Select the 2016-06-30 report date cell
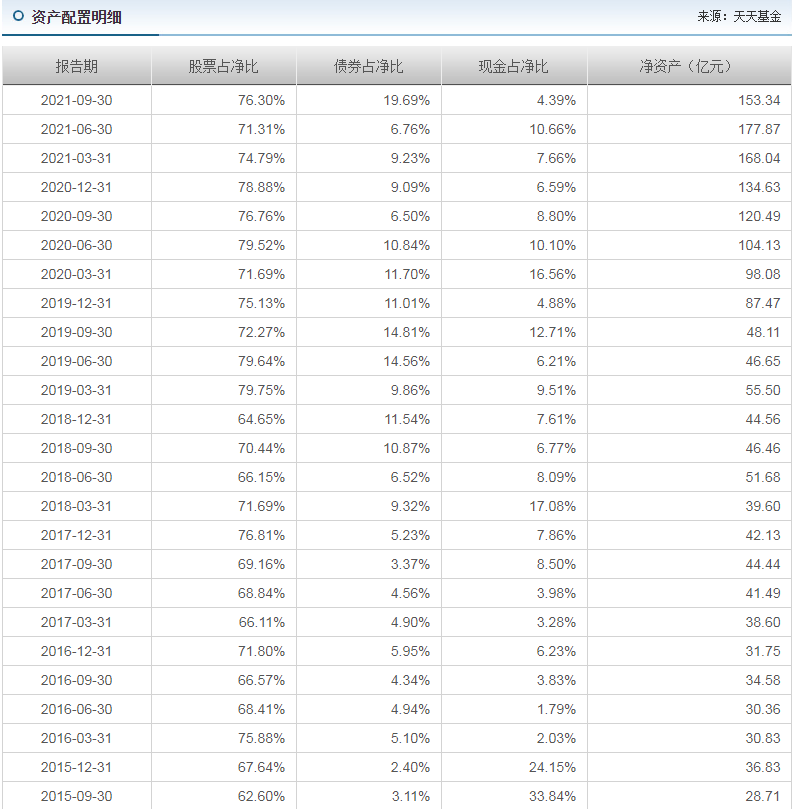 pyautogui.click(x=76, y=709)
